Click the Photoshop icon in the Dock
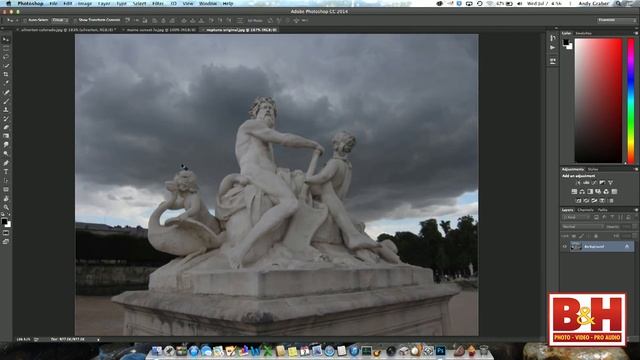 tap(441, 351)
